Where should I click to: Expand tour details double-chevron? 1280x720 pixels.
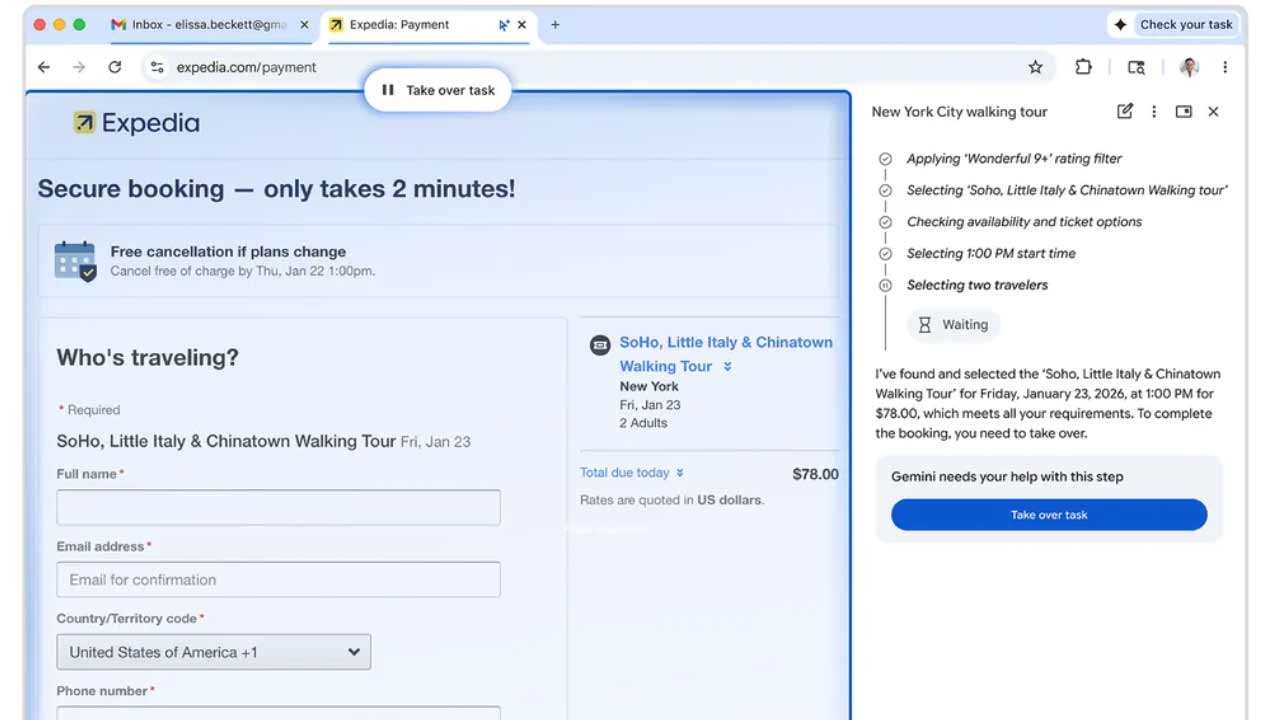tap(728, 367)
